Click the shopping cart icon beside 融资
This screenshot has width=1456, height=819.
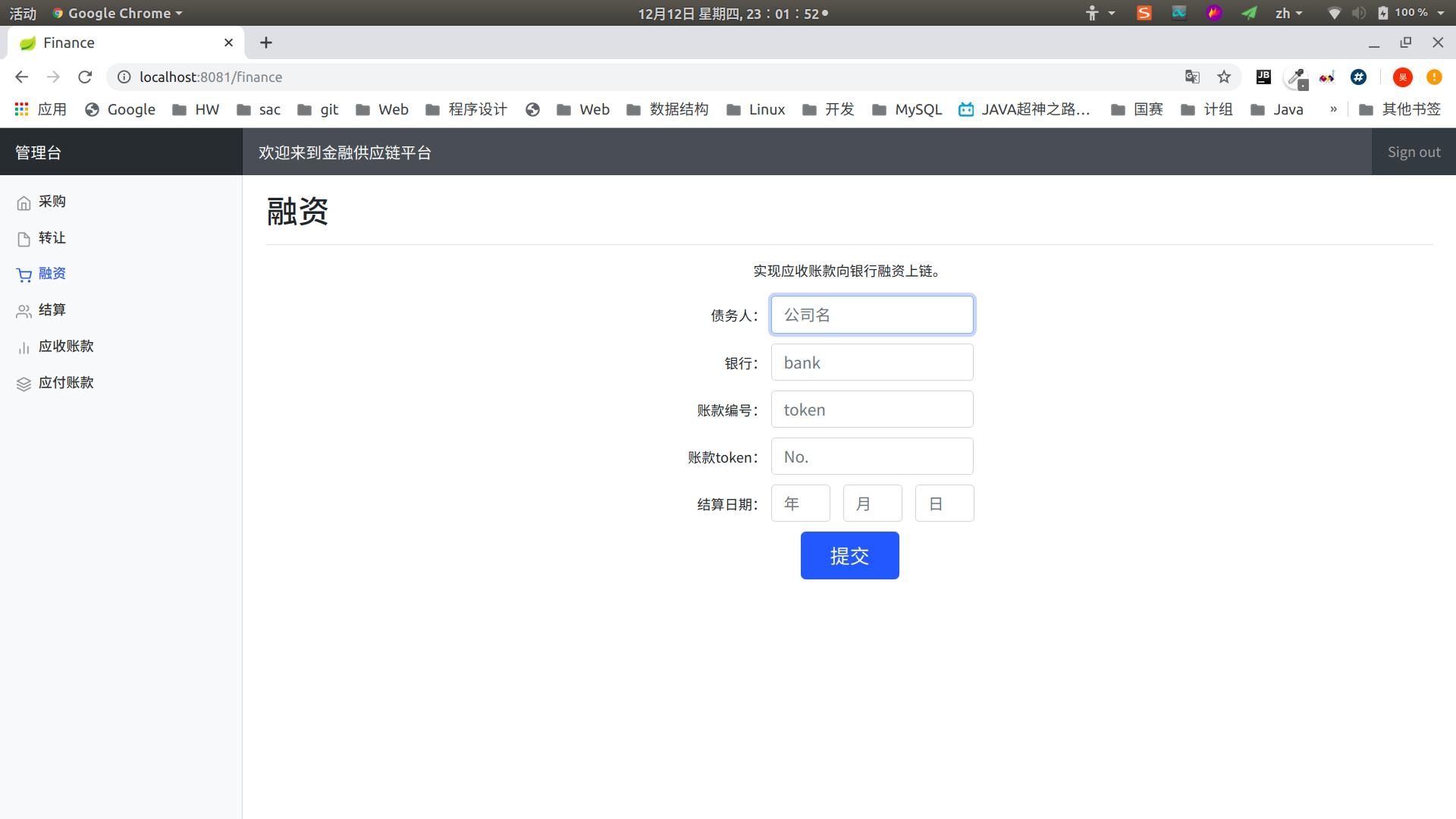pos(24,275)
